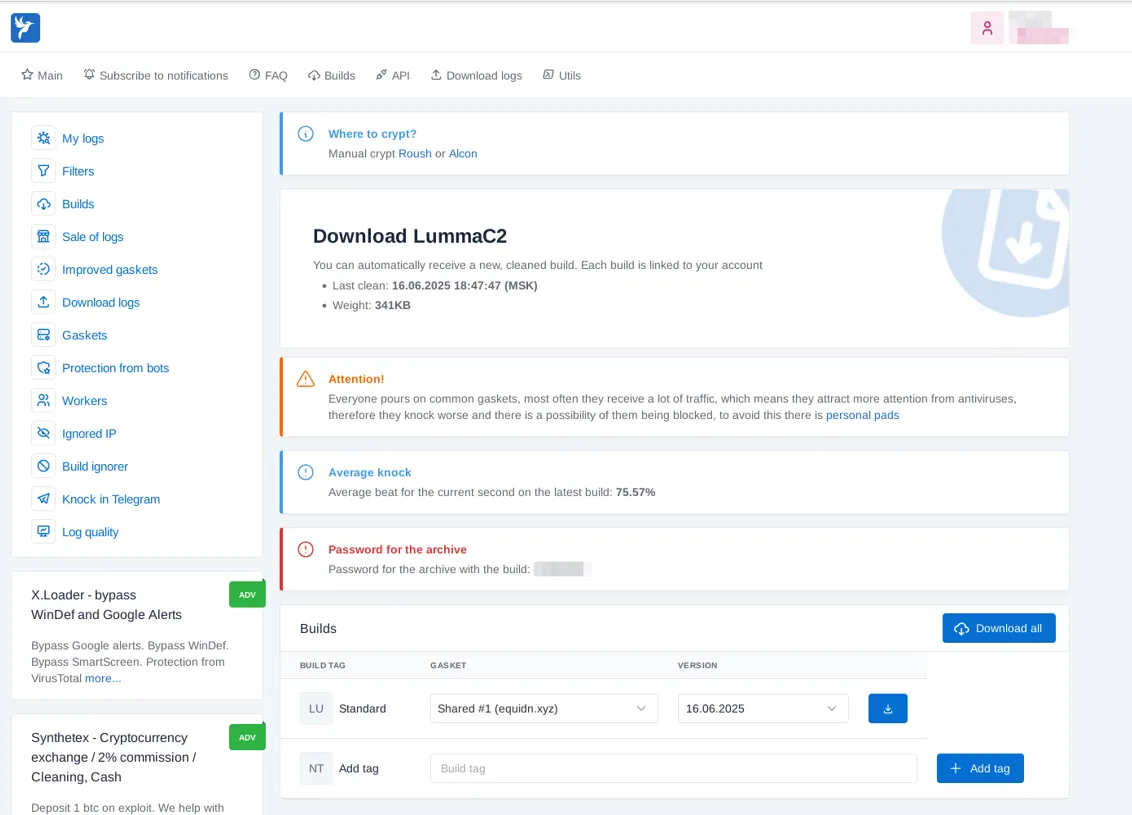Click the ADV badge on the X.Loader ad
Screen dimensions: 1132x815
click(x=247, y=595)
